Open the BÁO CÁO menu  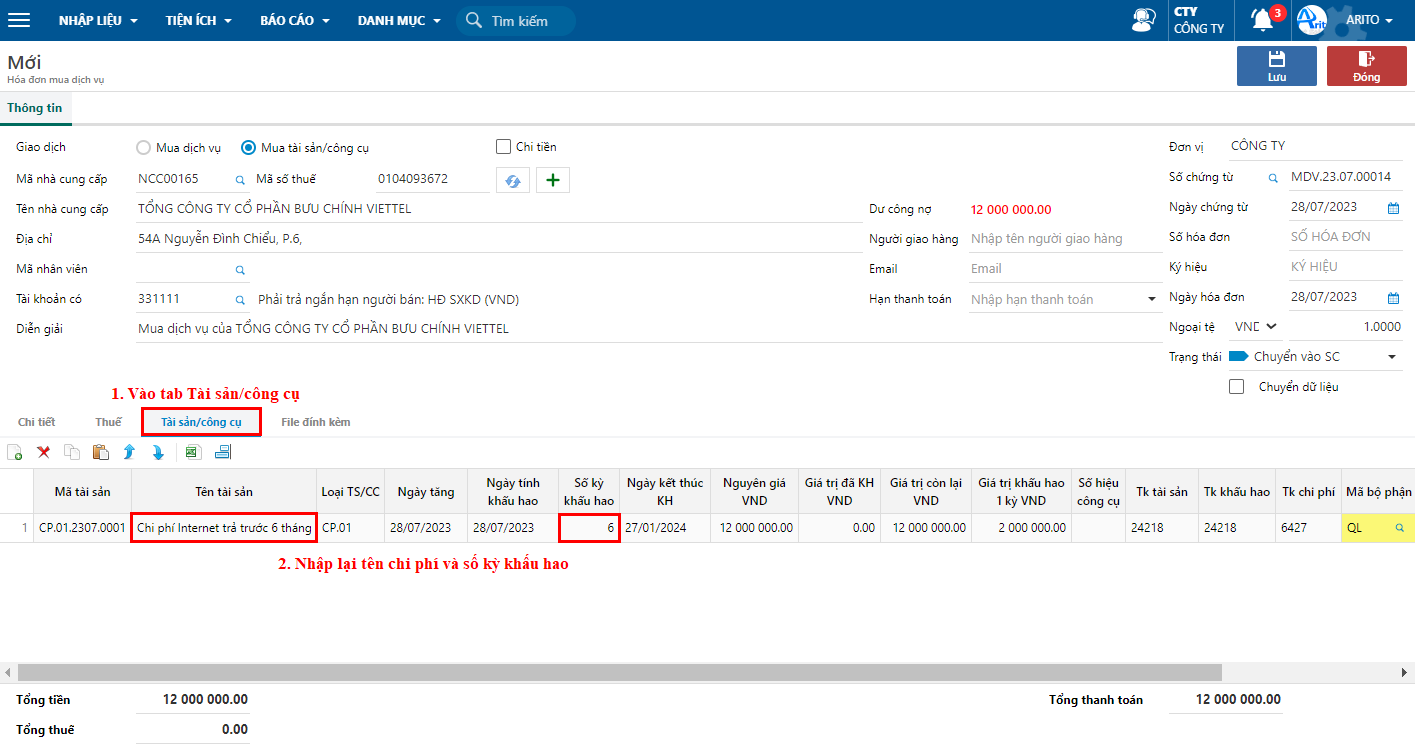[294, 20]
